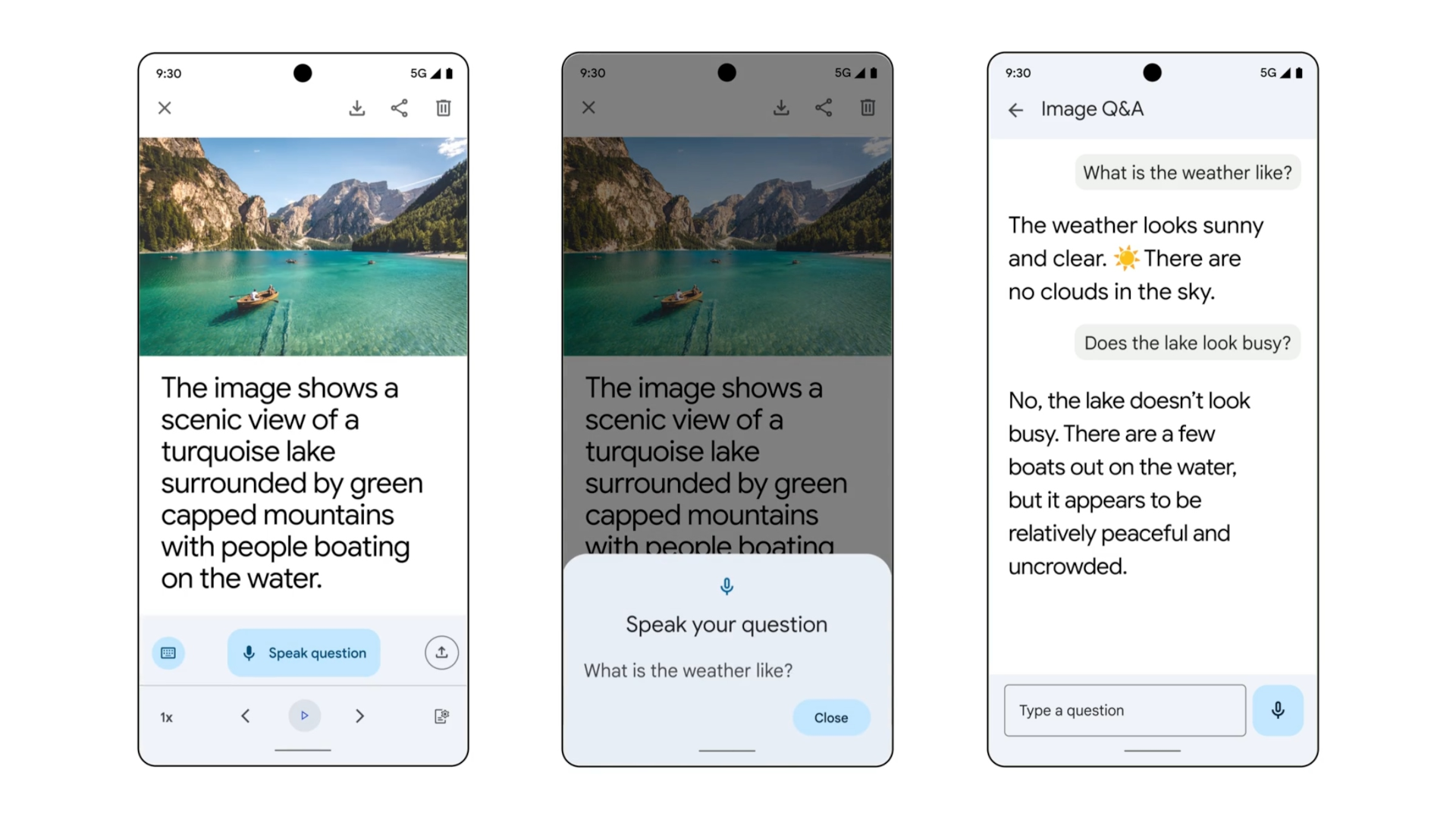
Task: Tap Close button on speak question modal
Action: [830, 717]
